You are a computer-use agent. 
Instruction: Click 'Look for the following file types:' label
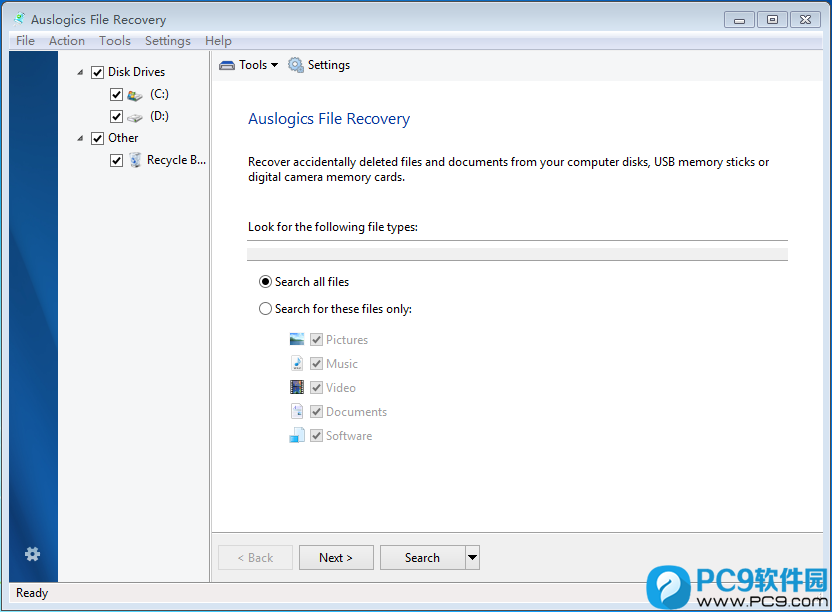333,227
